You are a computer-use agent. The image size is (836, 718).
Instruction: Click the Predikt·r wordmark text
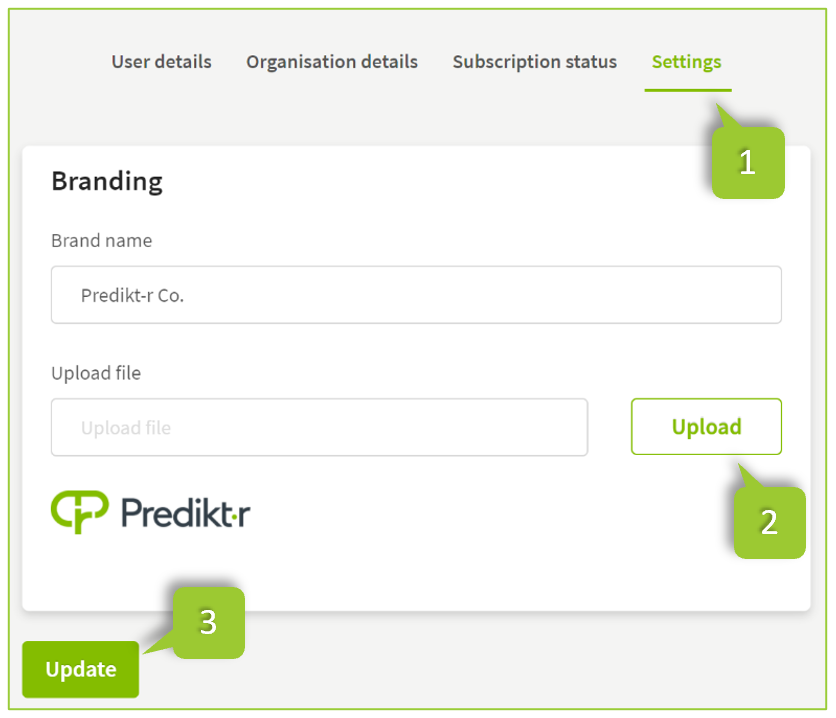(x=185, y=513)
